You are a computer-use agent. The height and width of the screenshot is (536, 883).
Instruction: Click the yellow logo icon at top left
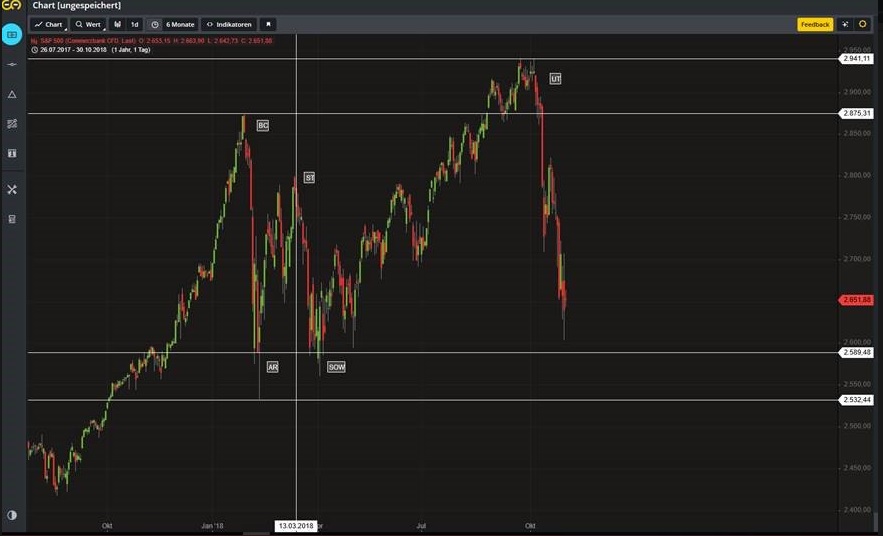pyautogui.click(x=11, y=5)
